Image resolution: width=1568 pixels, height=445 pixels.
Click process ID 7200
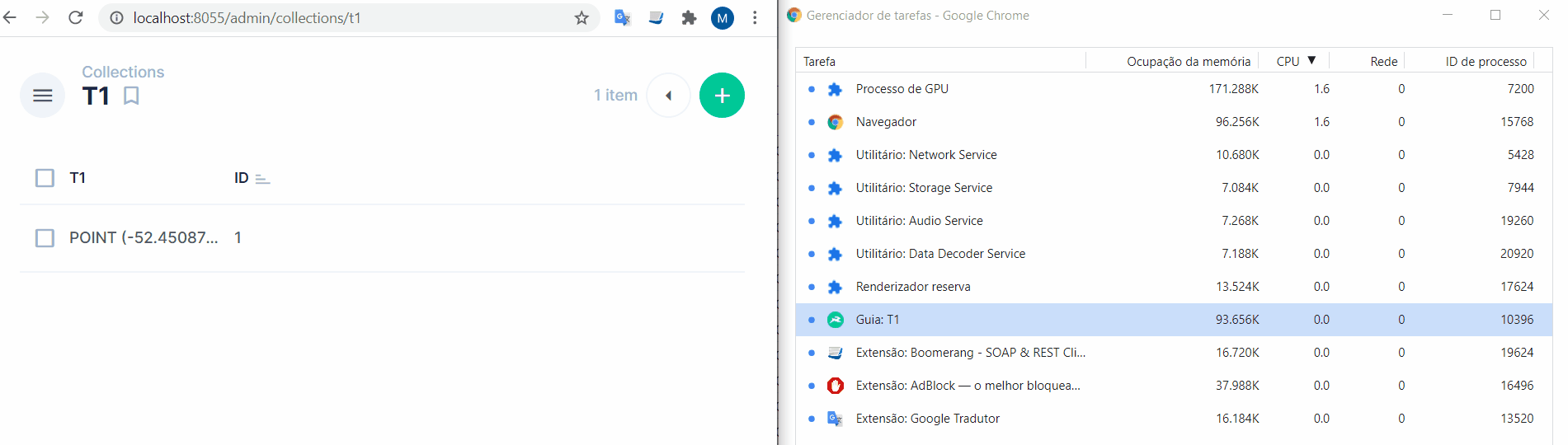[x=1520, y=89]
